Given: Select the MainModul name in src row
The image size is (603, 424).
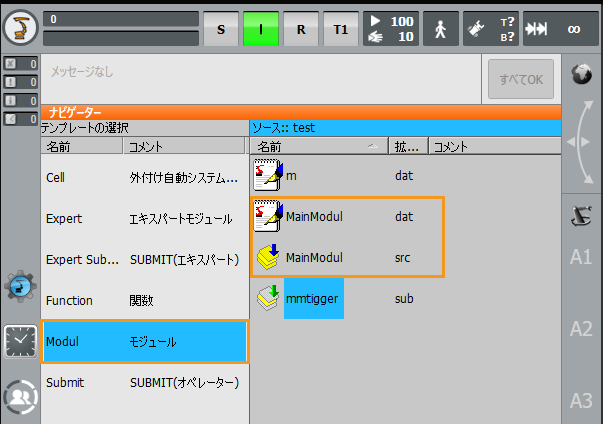Looking at the screenshot, I should tap(314, 258).
